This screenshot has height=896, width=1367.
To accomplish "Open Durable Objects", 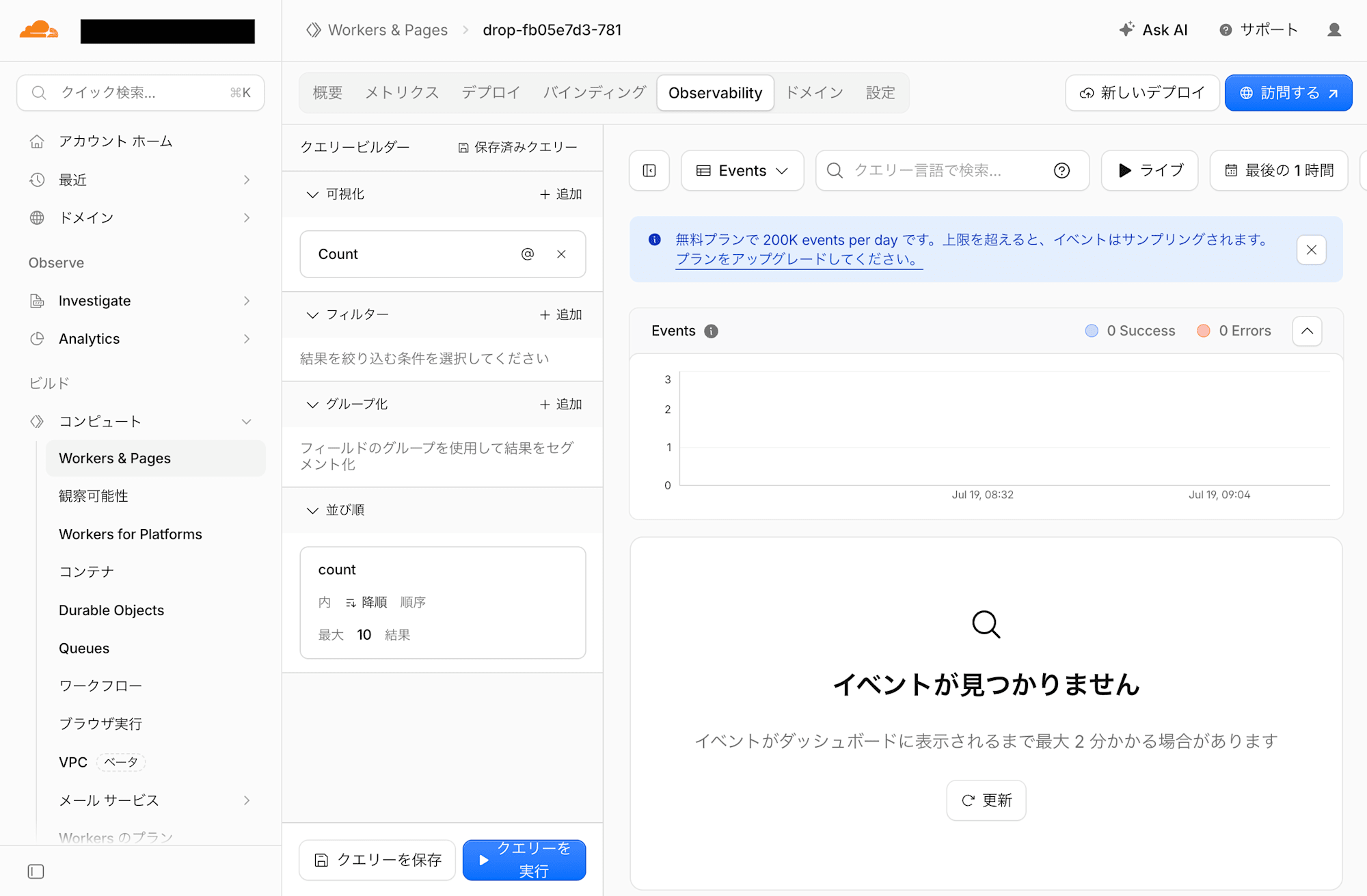I will point(111,610).
